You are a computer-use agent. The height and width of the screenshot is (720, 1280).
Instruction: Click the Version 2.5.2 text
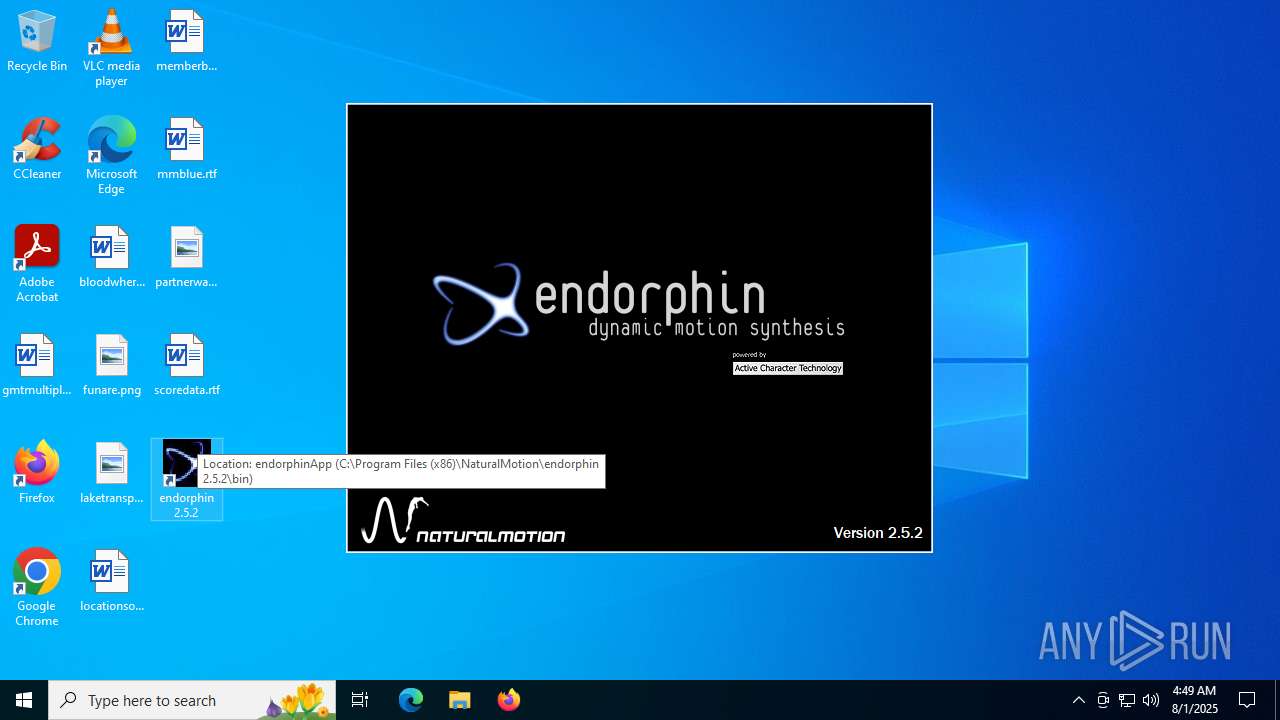878,533
